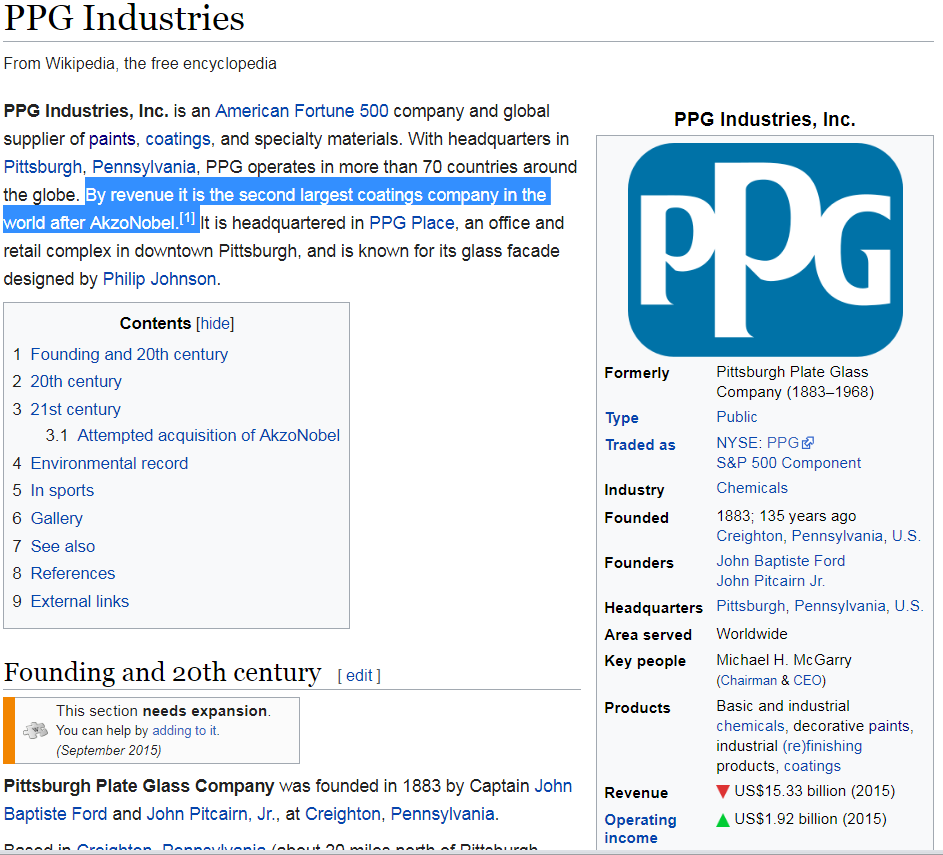Viewport: 943px width, 855px height.
Task: Open Pennsylvania link in intro paragraph
Action: [x=144, y=167]
